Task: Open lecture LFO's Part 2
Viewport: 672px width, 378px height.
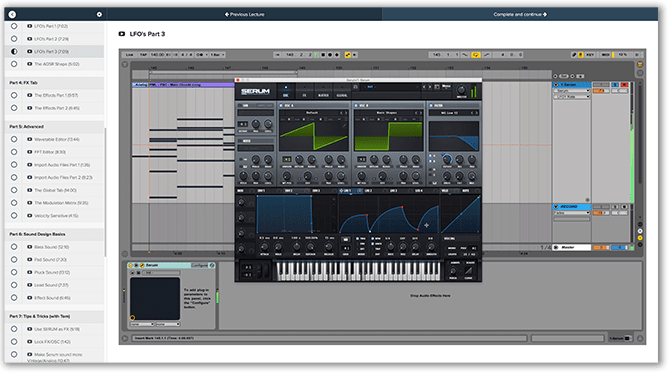Action: [51, 39]
